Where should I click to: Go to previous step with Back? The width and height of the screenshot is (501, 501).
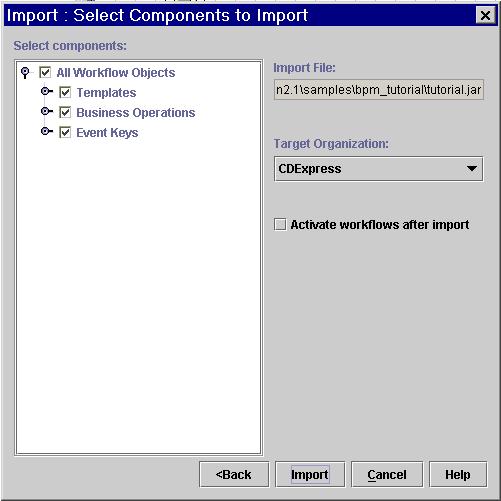(x=234, y=474)
